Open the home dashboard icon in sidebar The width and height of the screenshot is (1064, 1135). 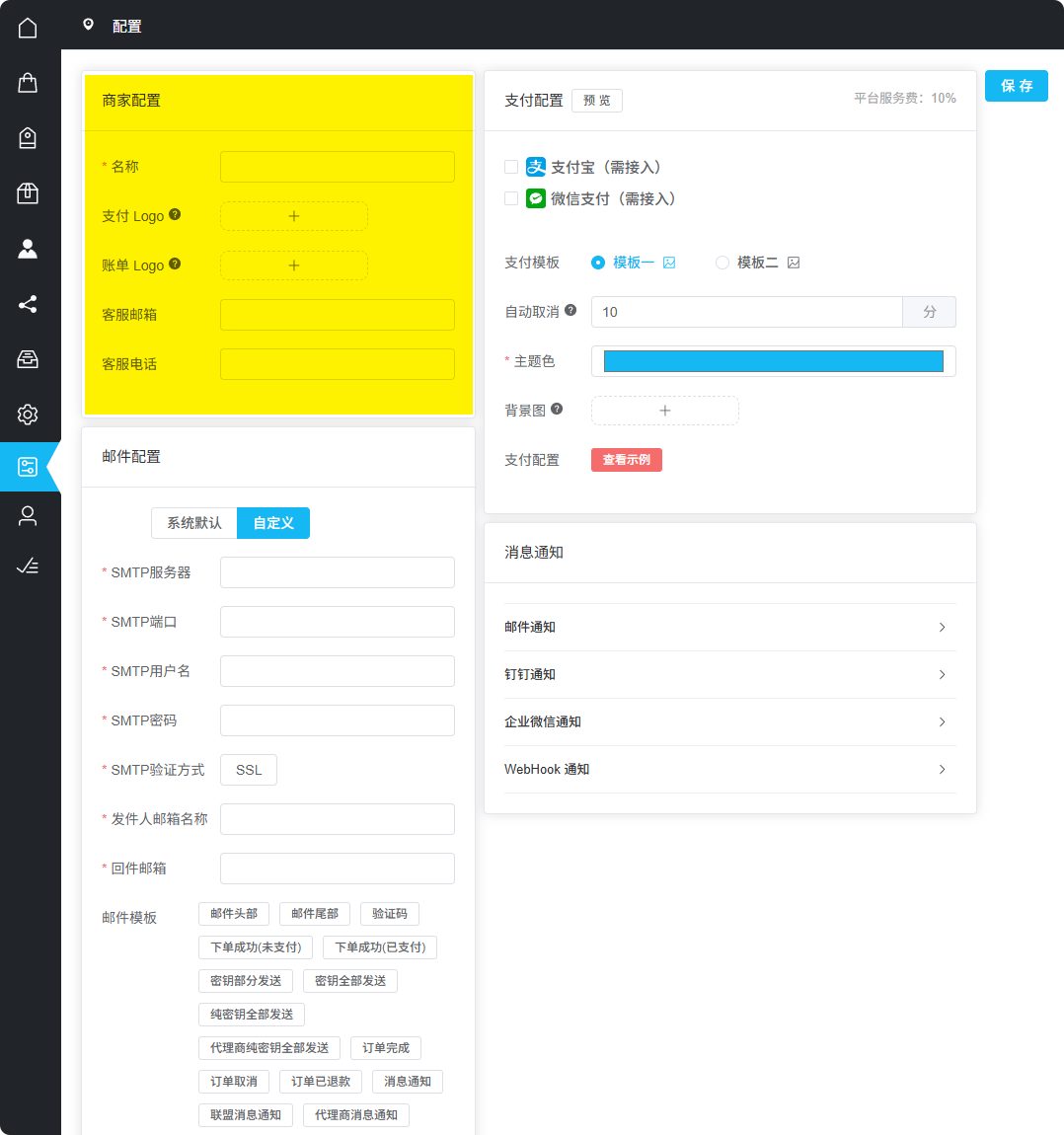coord(28,28)
